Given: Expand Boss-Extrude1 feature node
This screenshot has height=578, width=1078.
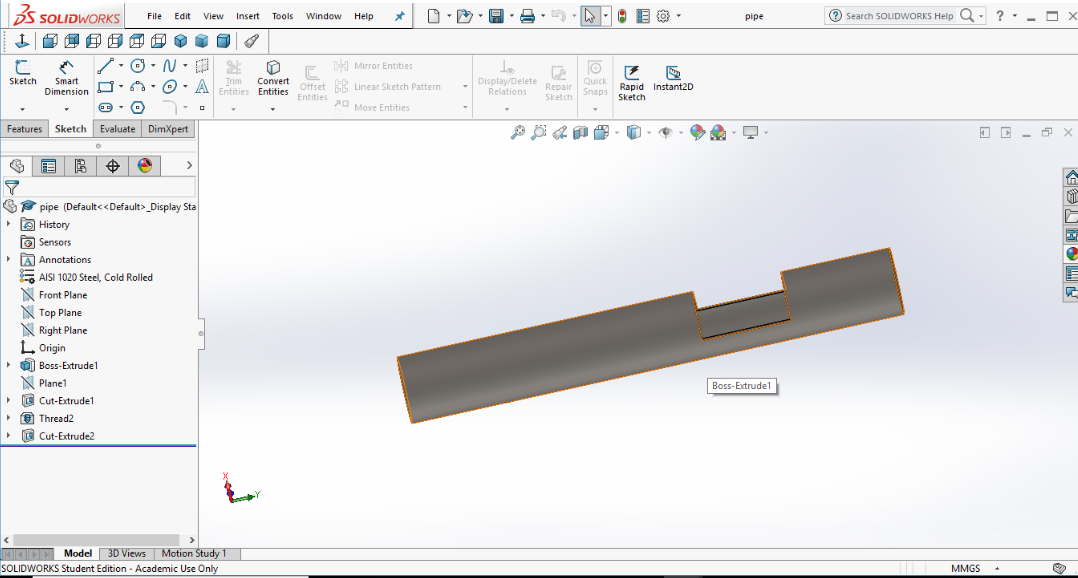Looking at the screenshot, I should pos(8,365).
